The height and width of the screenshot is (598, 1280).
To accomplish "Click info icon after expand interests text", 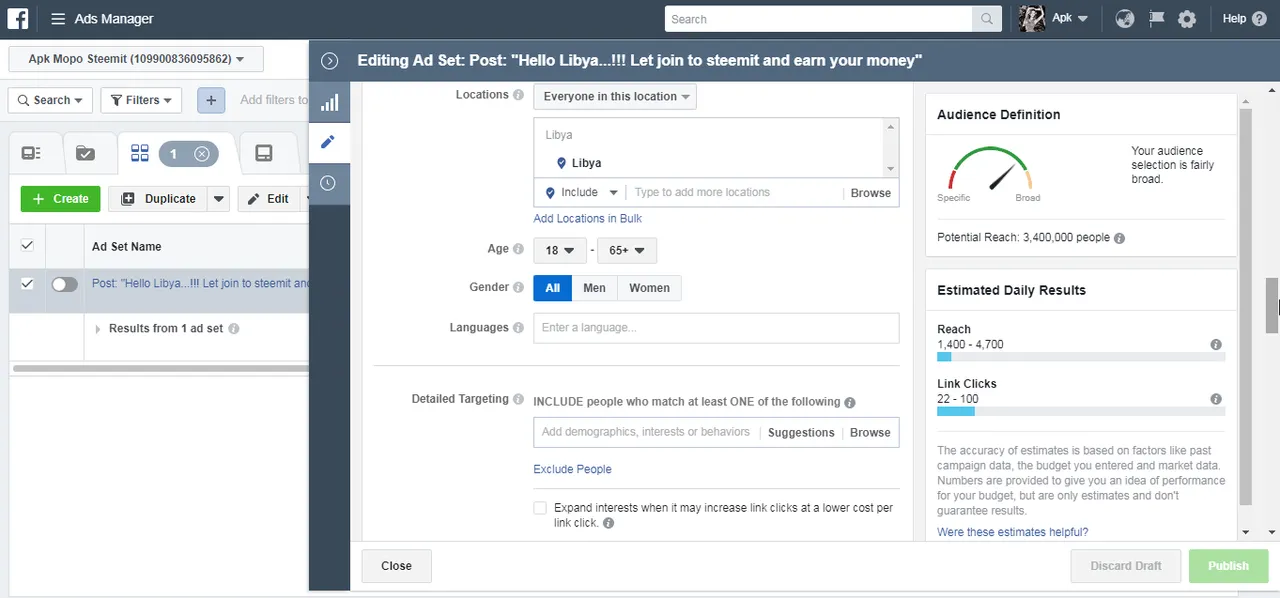I will coord(608,523).
